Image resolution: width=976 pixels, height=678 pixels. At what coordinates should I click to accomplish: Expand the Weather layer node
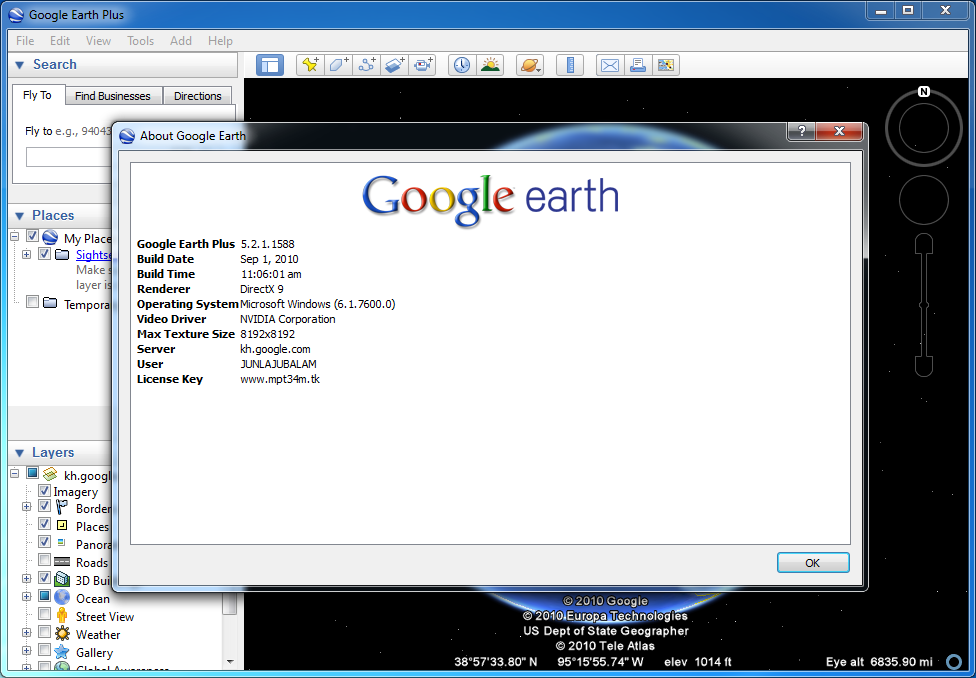(x=26, y=633)
